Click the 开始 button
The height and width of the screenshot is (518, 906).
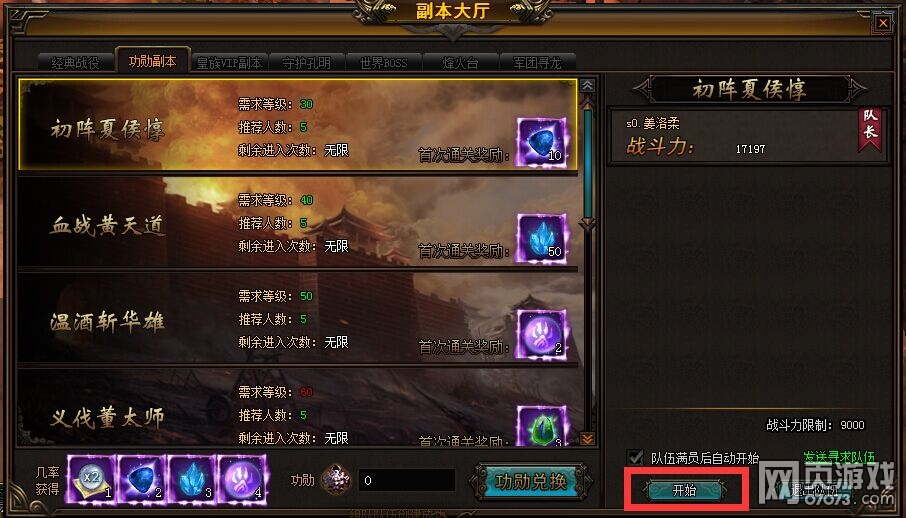(x=685, y=490)
